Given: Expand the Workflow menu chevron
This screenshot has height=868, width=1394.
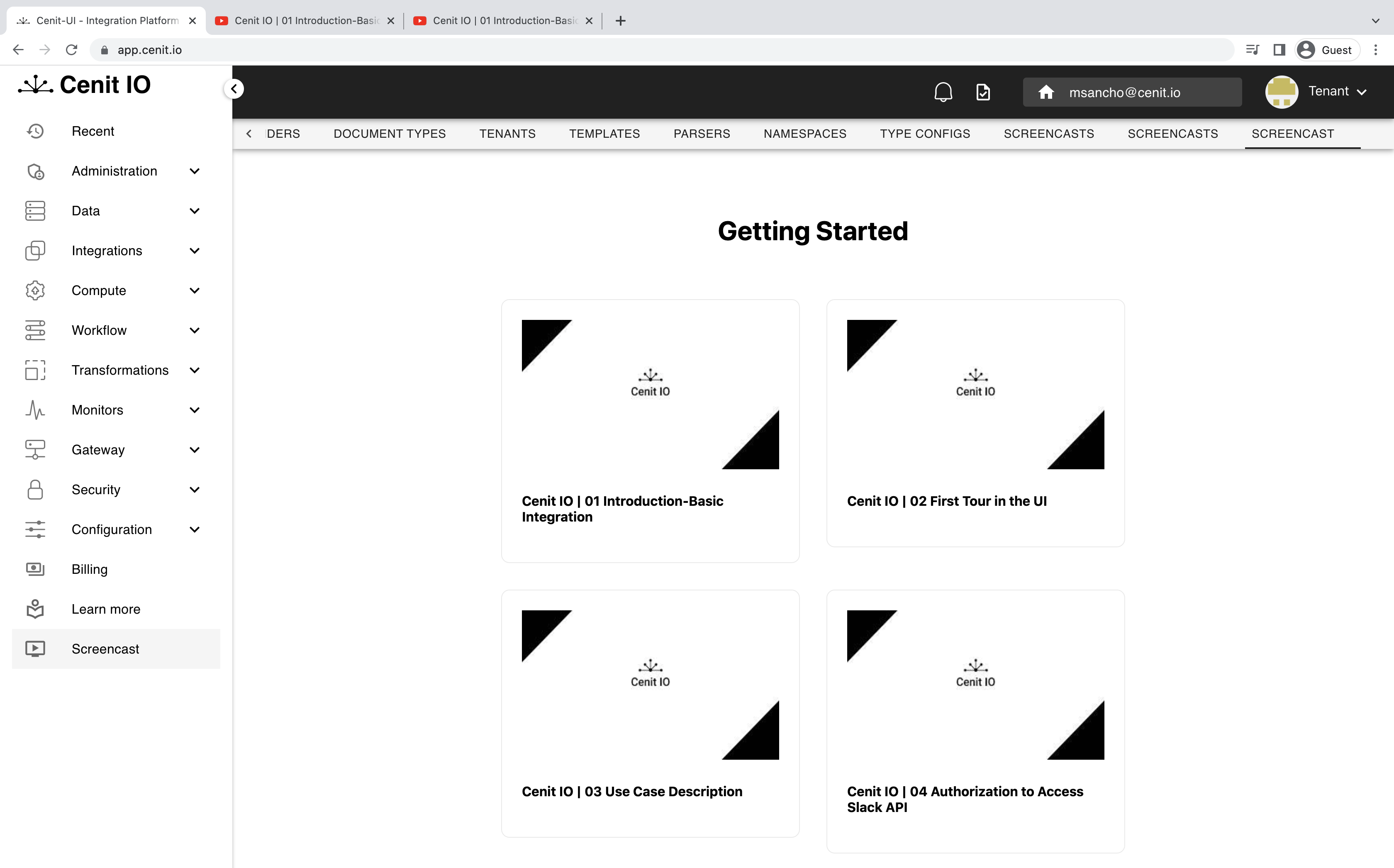Looking at the screenshot, I should (x=195, y=330).
